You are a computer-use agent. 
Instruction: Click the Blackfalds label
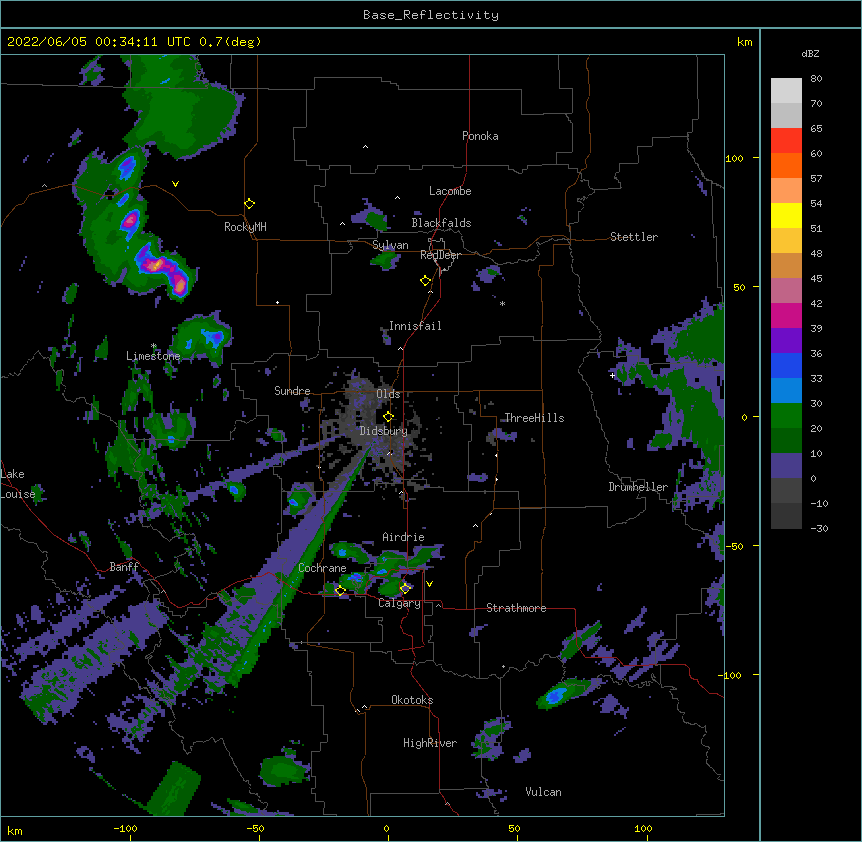point(441,223)
